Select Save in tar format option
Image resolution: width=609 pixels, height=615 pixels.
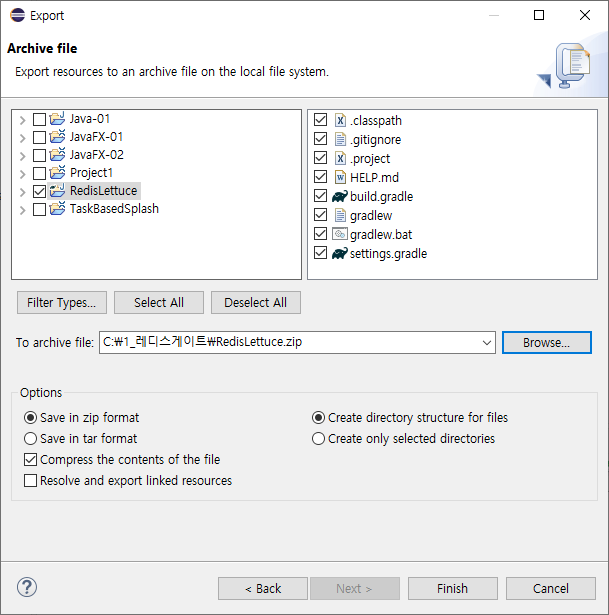pos(30,439)
